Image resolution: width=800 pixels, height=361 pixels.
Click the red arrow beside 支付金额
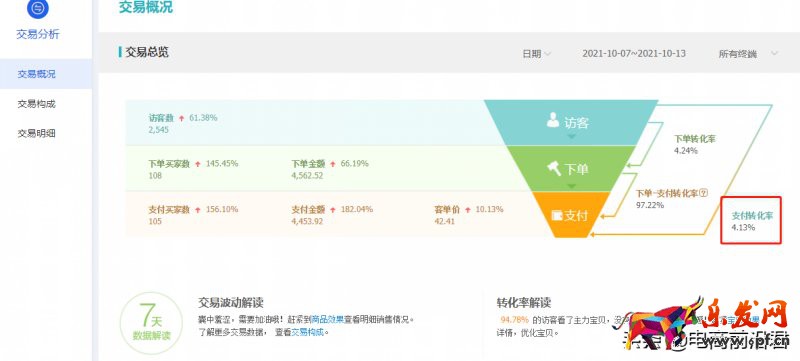click(333, 210)
